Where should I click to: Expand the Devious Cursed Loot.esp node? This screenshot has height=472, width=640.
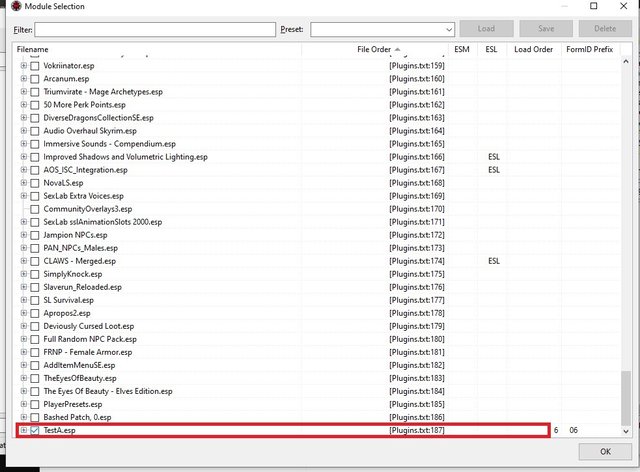coord(24,326)
